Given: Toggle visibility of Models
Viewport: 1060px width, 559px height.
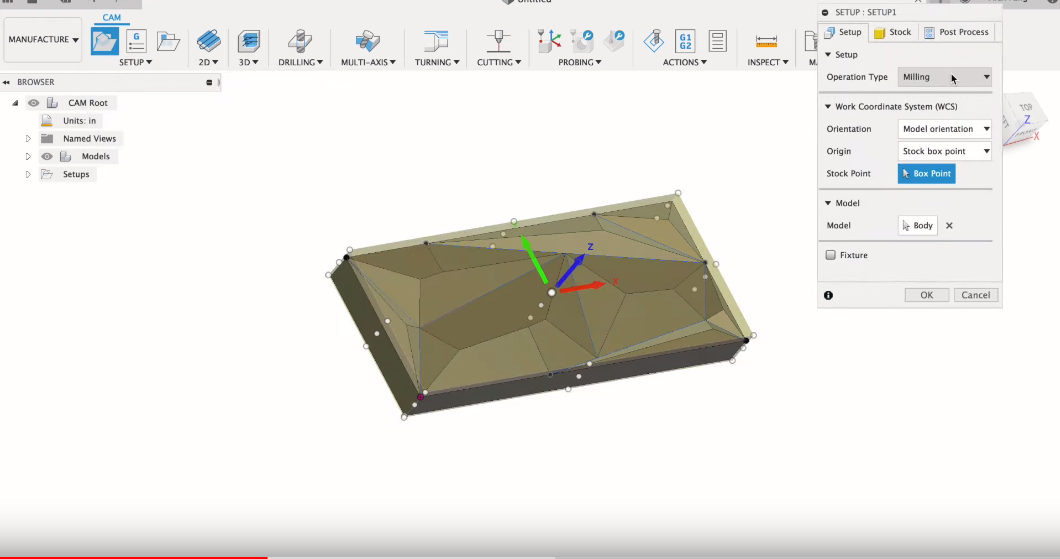Looking at the screenshot, I should click(47, 156).
